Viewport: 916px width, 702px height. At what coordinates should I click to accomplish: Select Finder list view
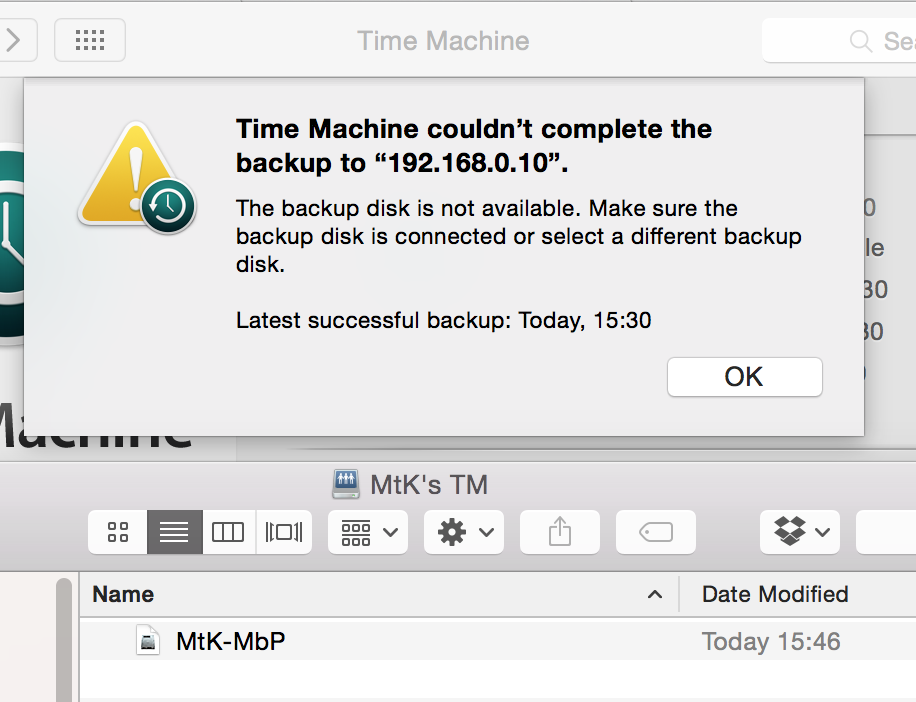click(x=175, y=532)
